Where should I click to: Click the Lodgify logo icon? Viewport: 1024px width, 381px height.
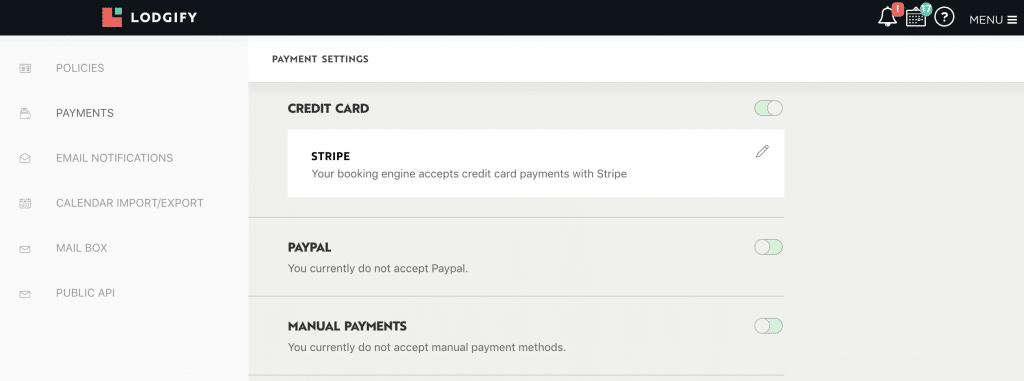(112, 18)
